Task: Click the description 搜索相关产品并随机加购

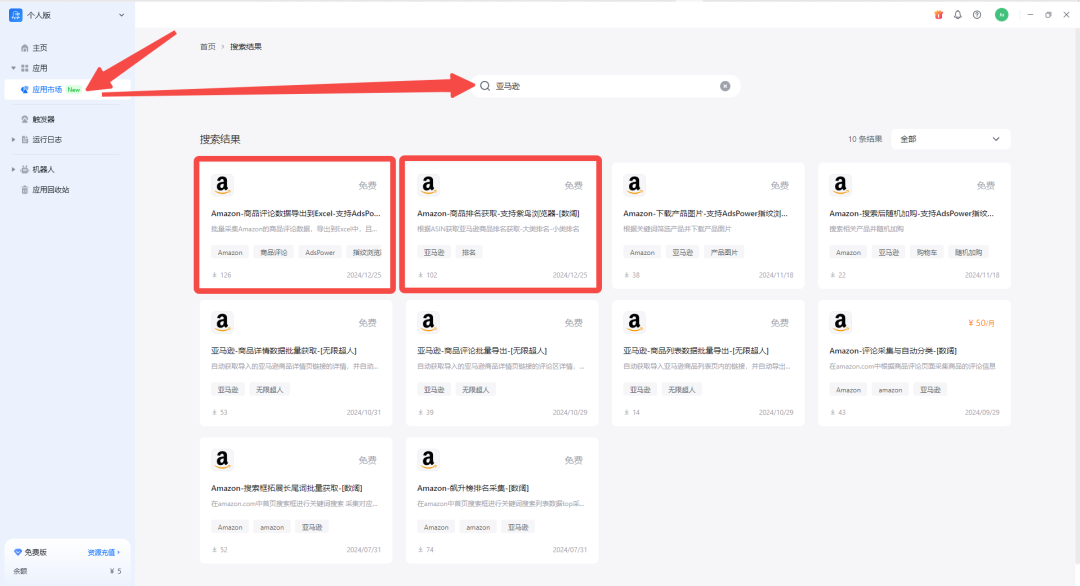Action: pyautogui.click(x=867, y=229)
